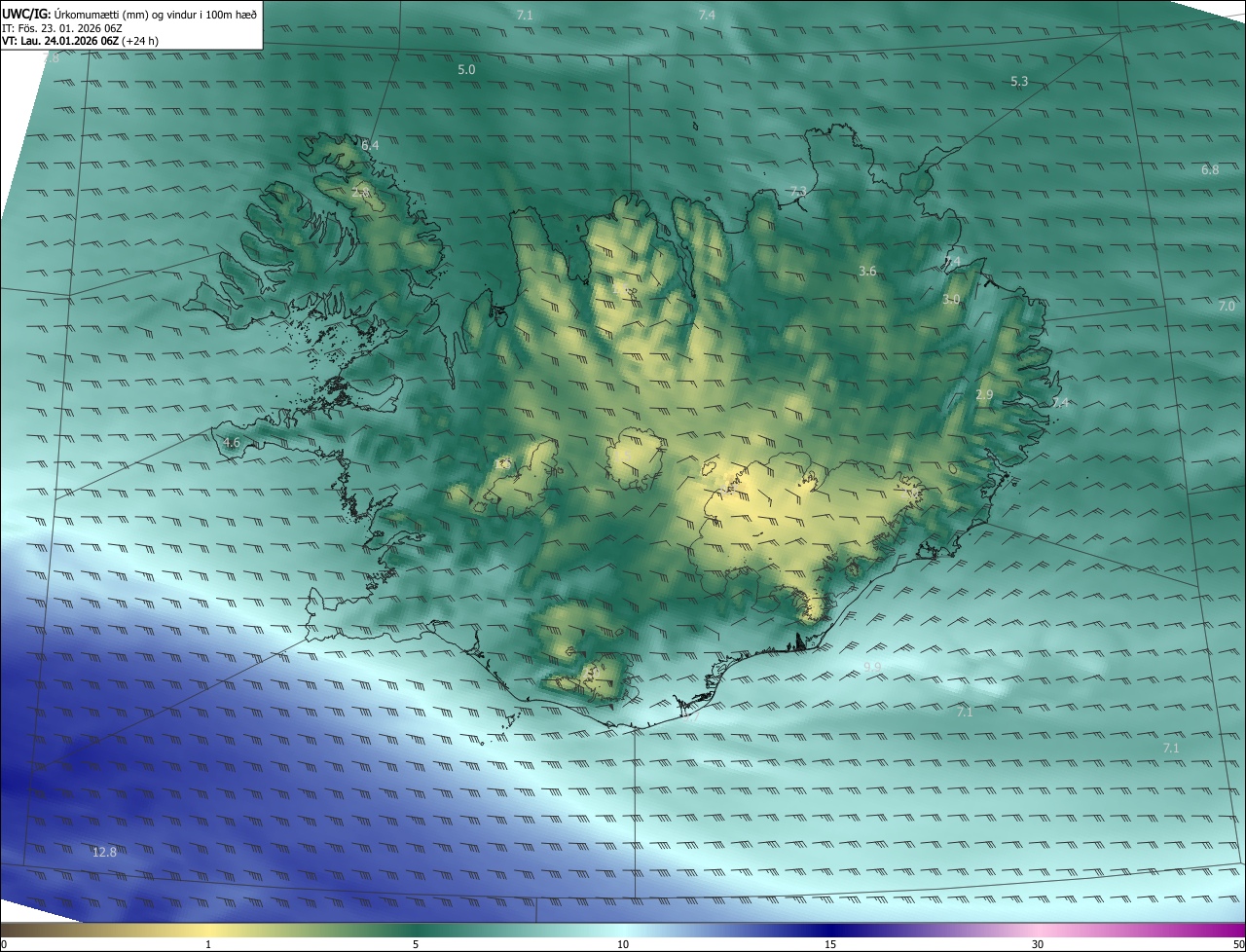The image size is (1246, 952).
Task: Click the 6.8 value label
Action: point(1210,169)
